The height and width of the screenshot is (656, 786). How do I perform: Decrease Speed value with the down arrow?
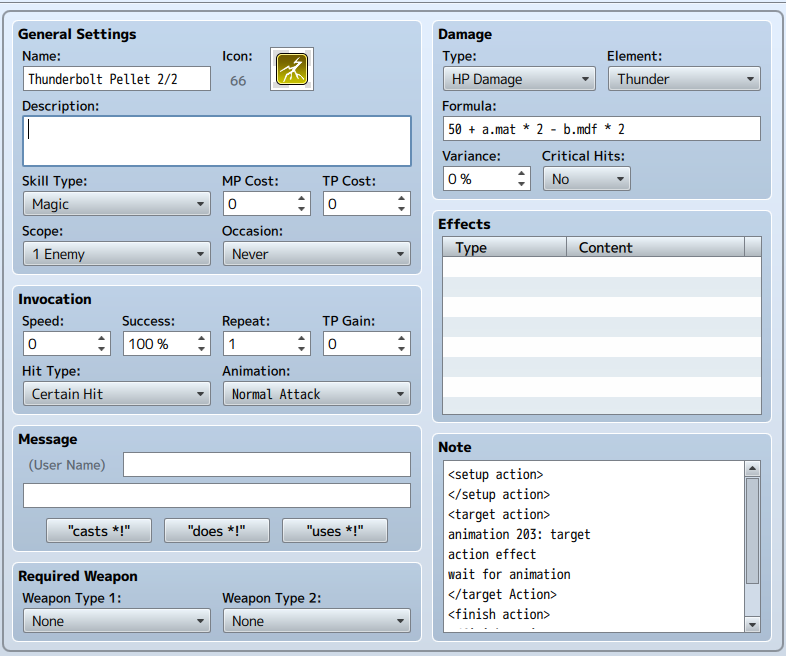(x=101, y=349)
